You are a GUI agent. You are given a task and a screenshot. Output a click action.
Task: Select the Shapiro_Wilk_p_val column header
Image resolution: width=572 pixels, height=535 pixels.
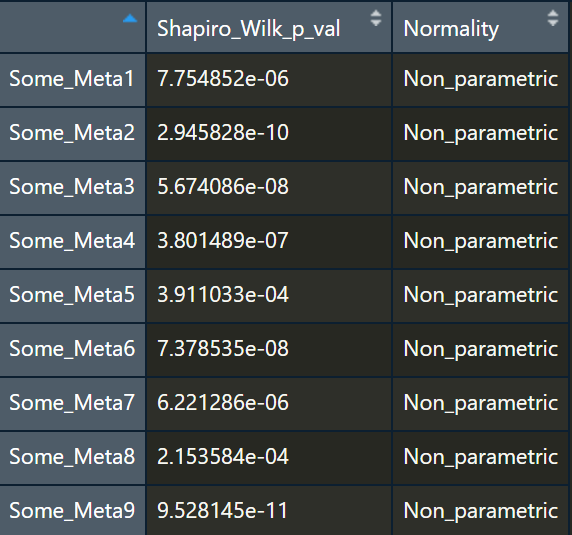(x=269, y=28)
